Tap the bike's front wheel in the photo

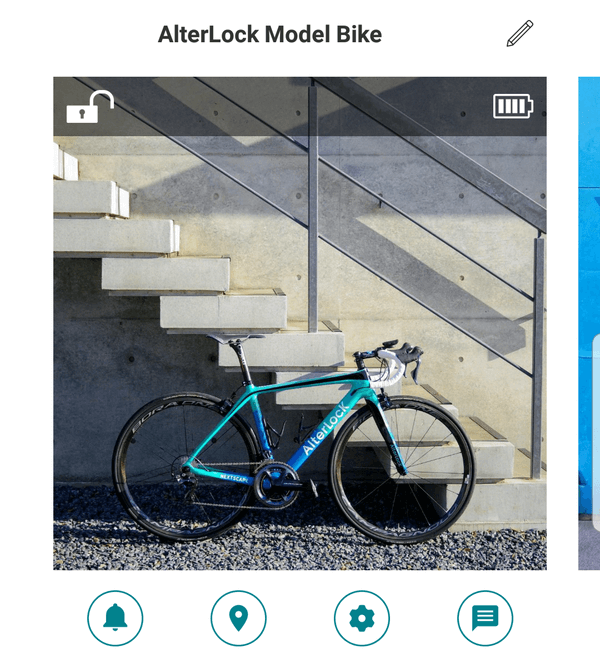[x=403, y=470]
